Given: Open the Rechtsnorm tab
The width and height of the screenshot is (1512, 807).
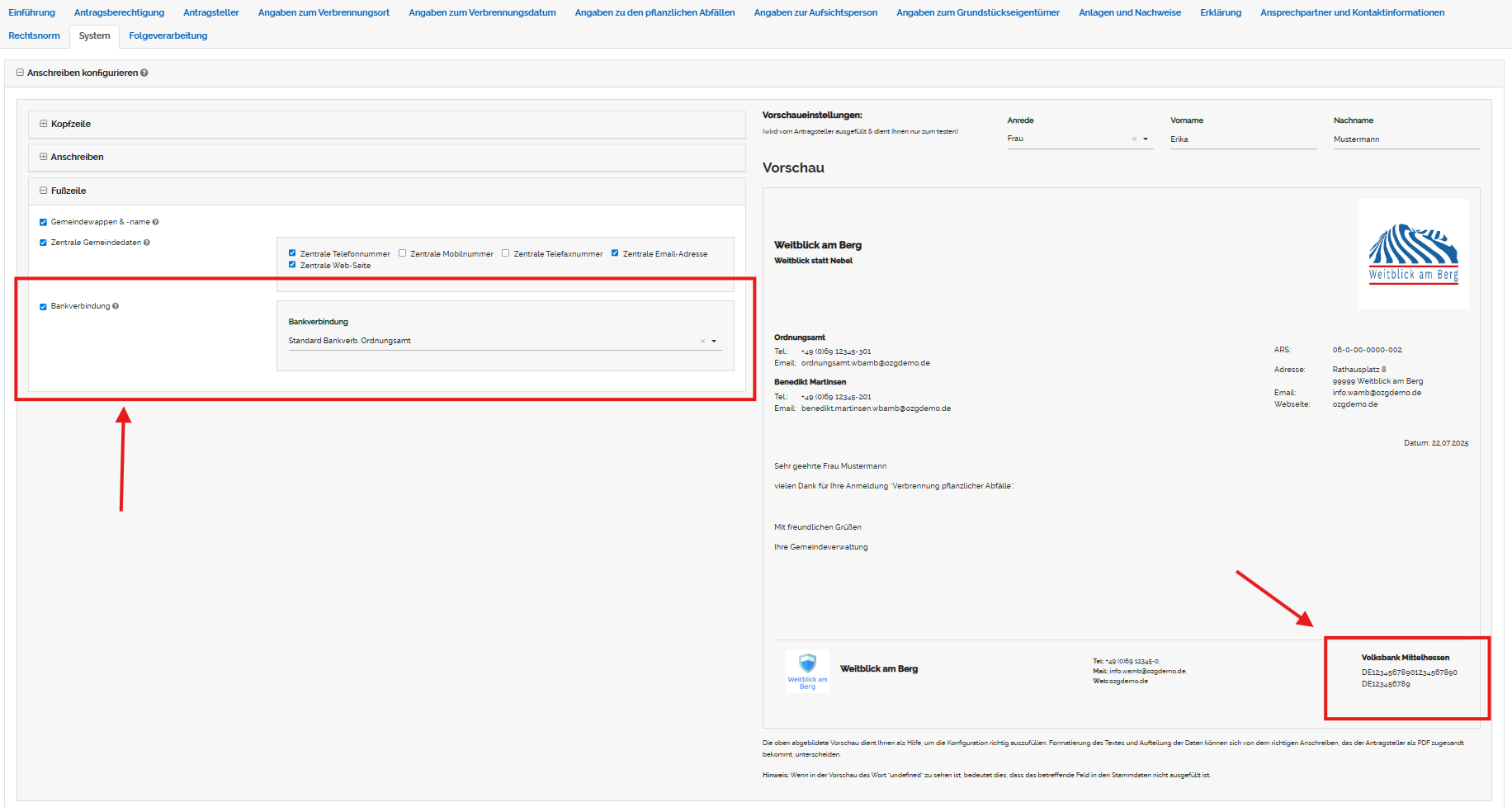Looking at the screenshot, I should click(x=34, y=36).
